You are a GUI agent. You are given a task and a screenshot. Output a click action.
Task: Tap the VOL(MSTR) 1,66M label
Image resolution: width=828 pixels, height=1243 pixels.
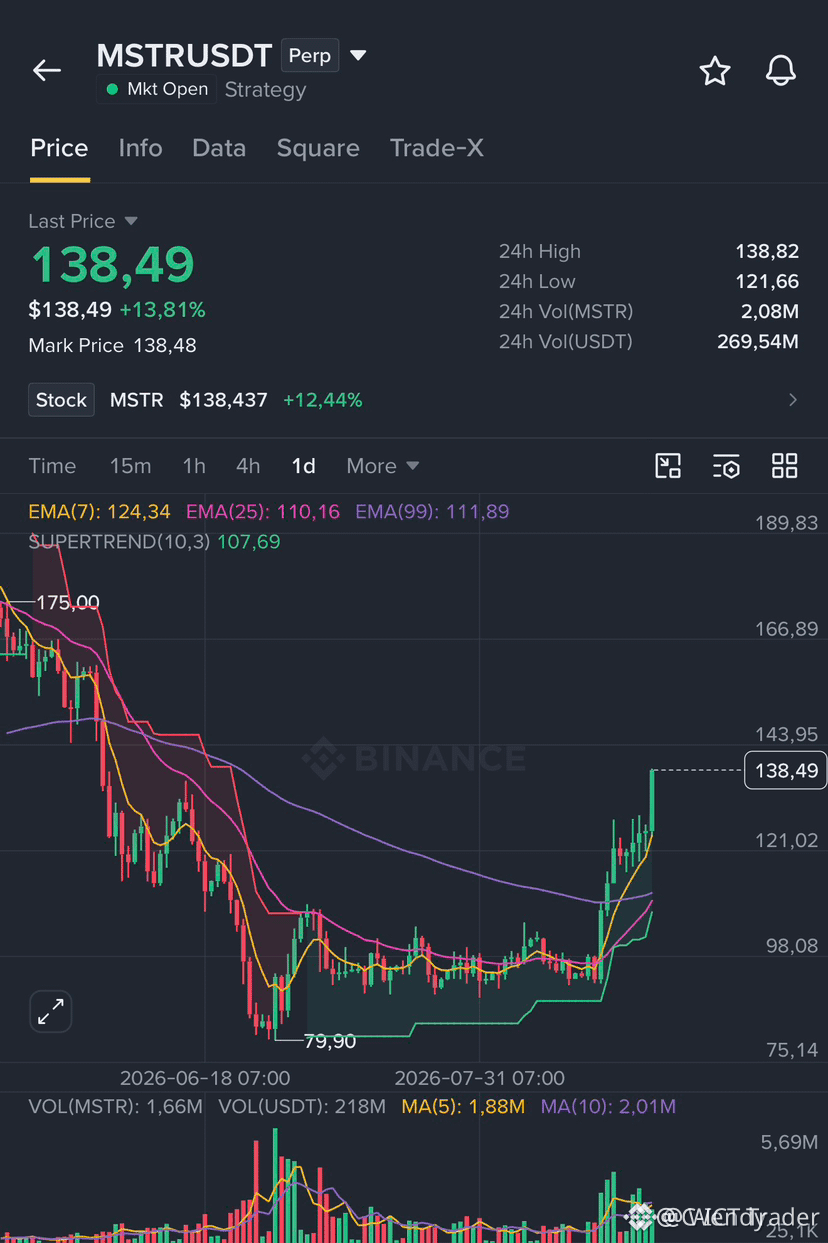point(117,1107)
